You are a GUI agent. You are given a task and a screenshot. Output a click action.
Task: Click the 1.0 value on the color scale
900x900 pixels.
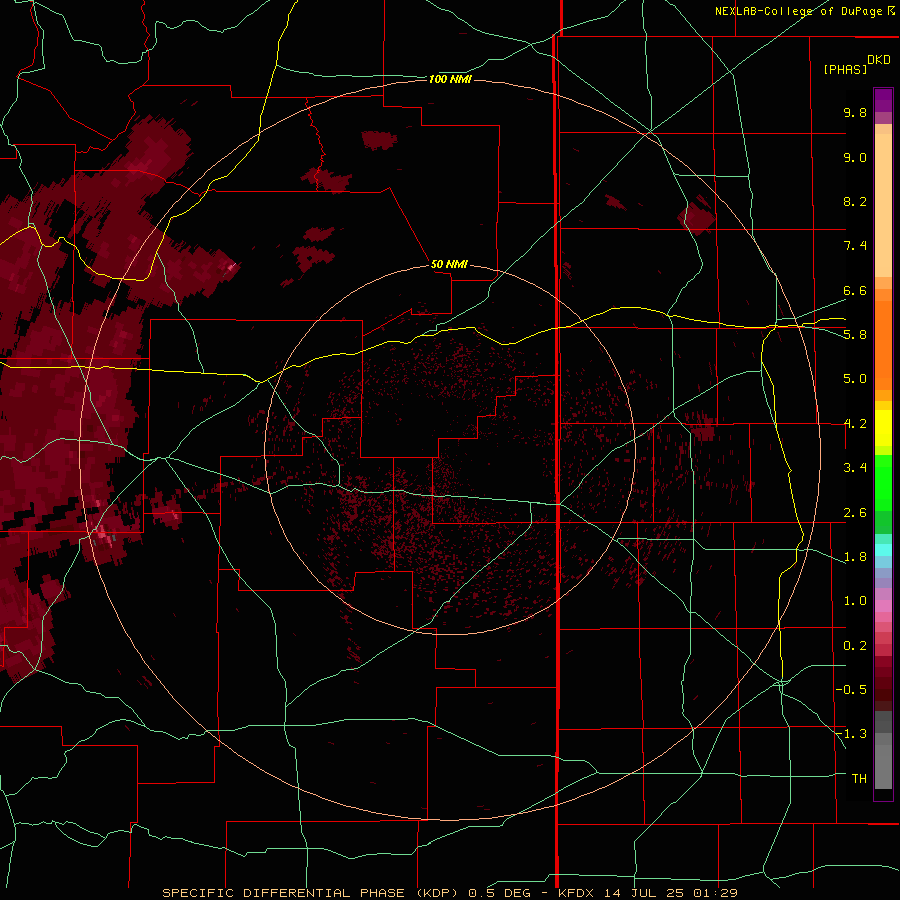coord(855,601)
